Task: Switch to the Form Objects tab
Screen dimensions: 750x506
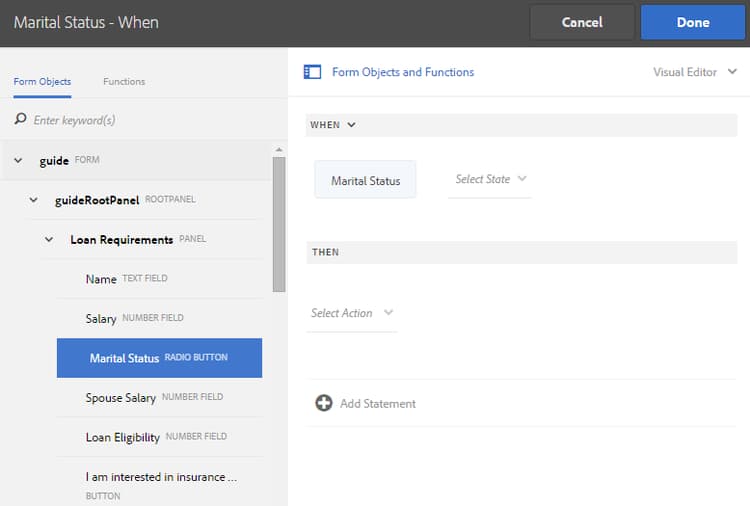Action: coord(42,81)
